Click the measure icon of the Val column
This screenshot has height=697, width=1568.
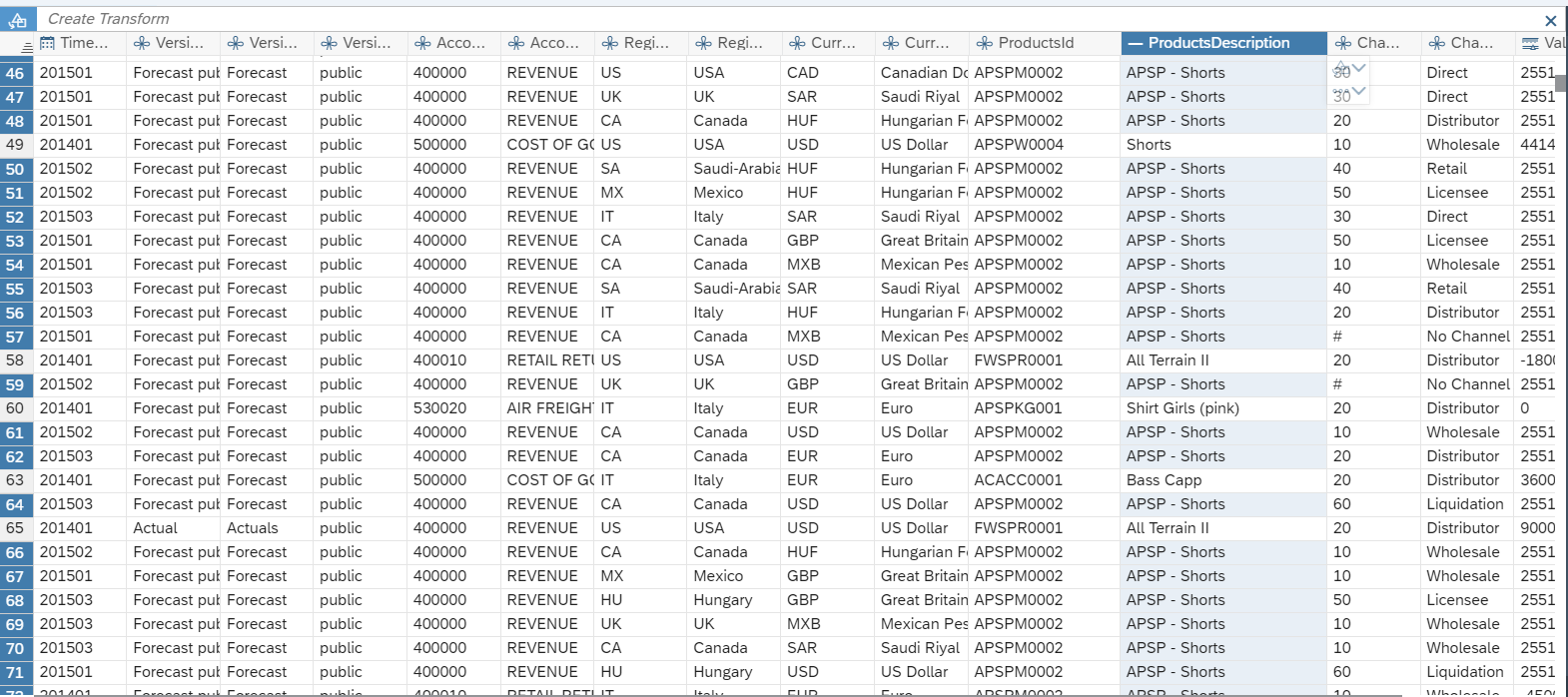coord(1530,43)
